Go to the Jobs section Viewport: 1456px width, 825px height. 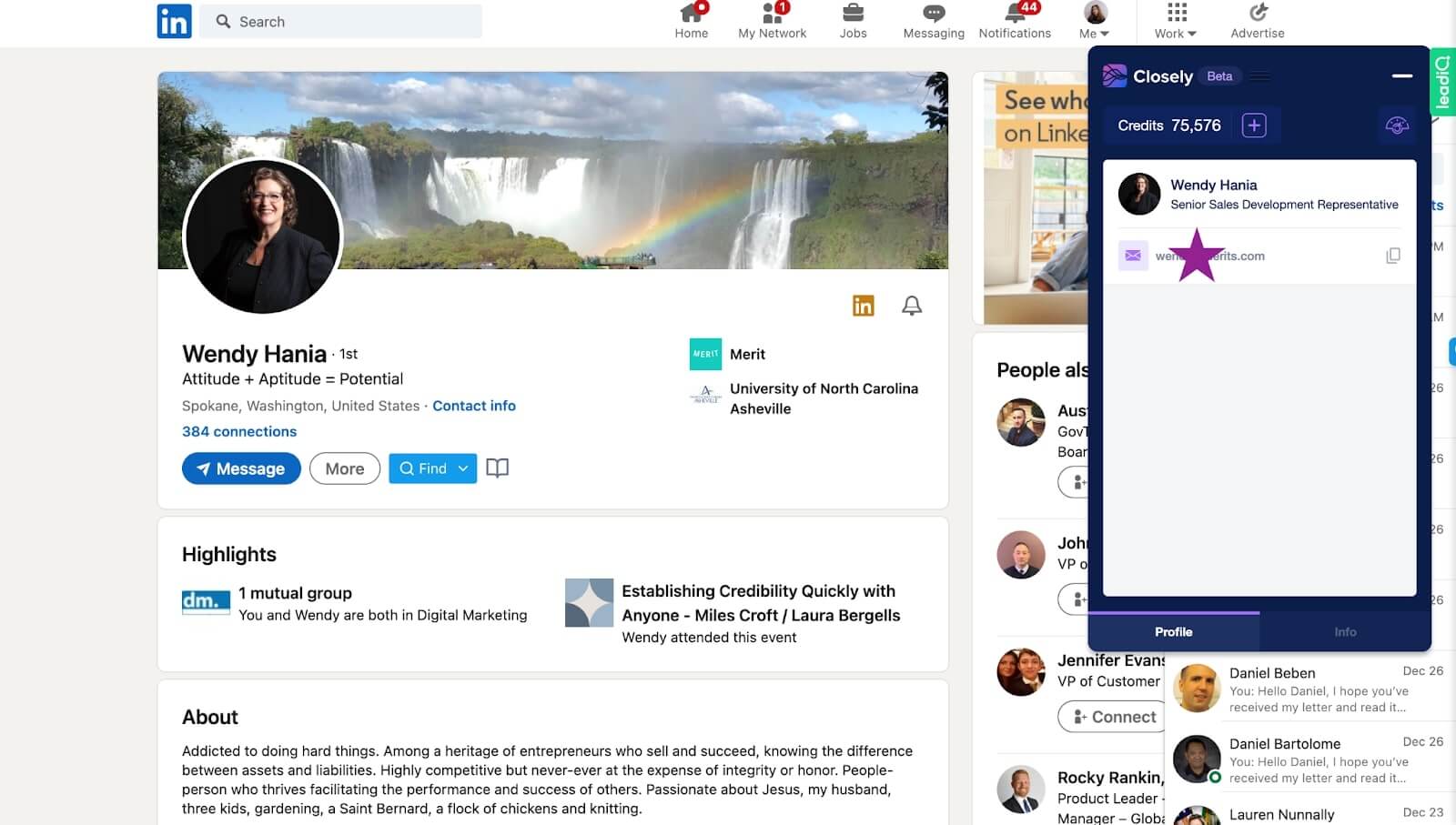853,21
